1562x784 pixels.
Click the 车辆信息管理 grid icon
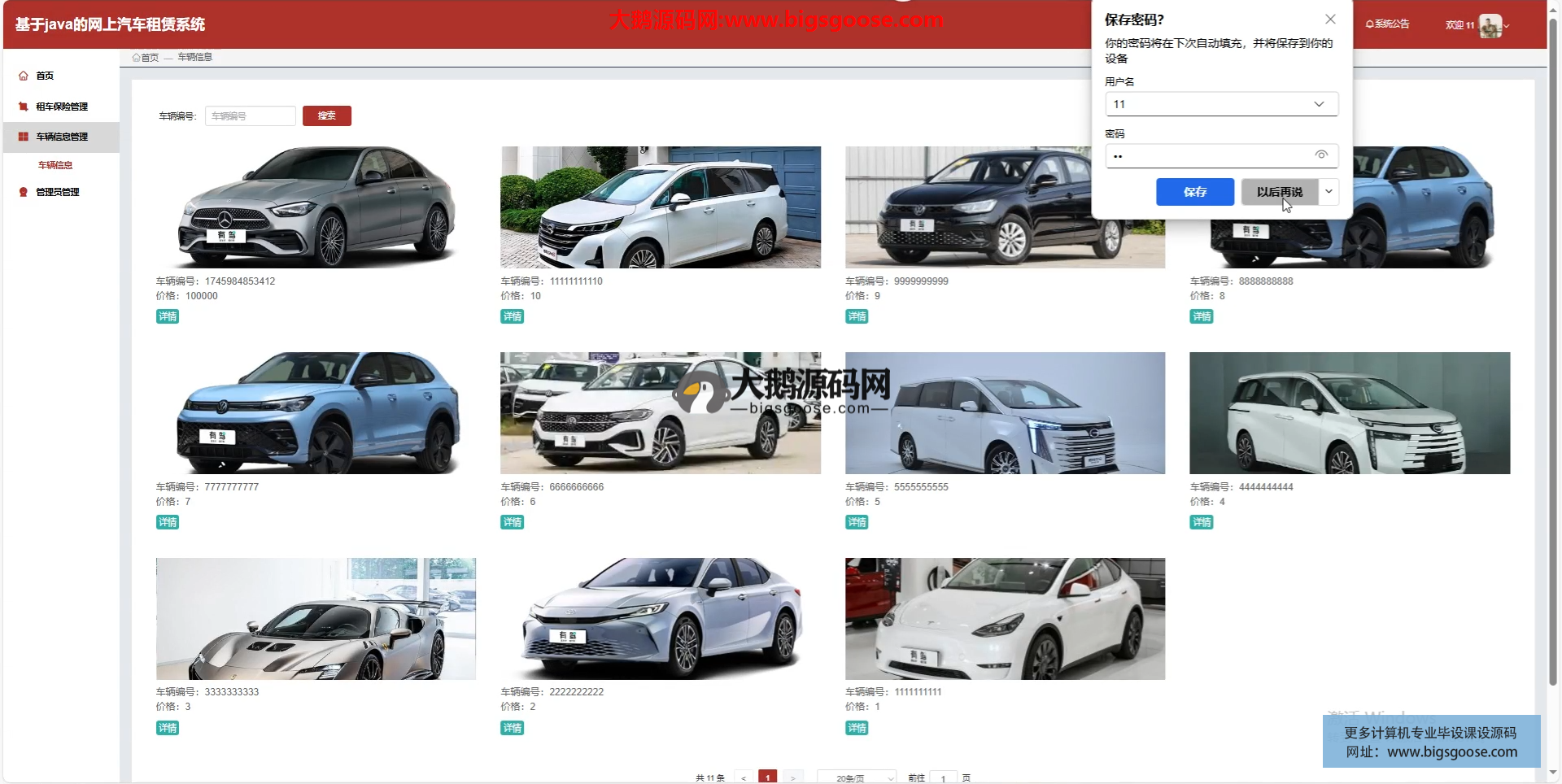click(24, 137)
